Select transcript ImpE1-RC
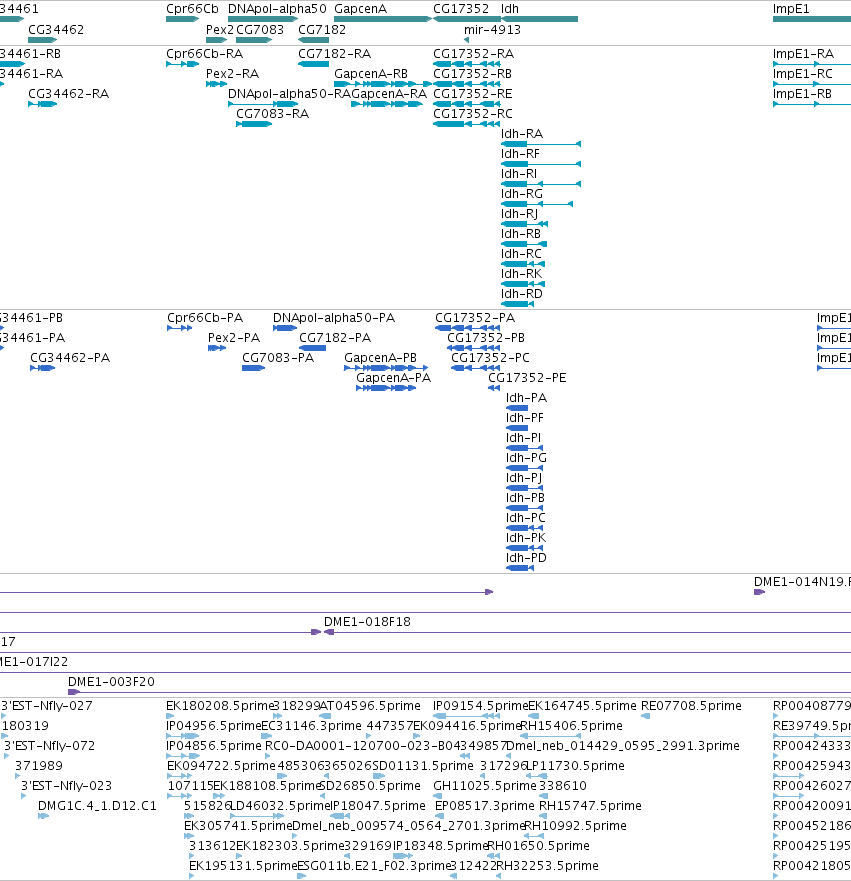 (803, 74)
